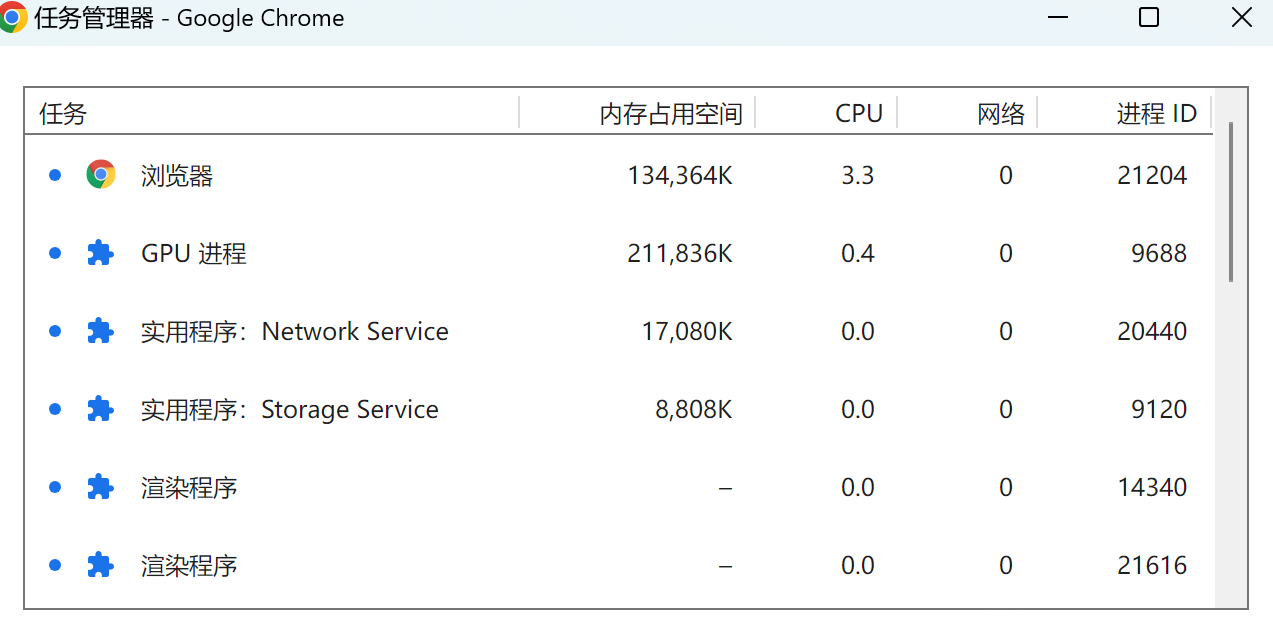Viewport: 1273px width, 629px height.
Task: Sort by the 任务 column header
Action: [64, 114]
